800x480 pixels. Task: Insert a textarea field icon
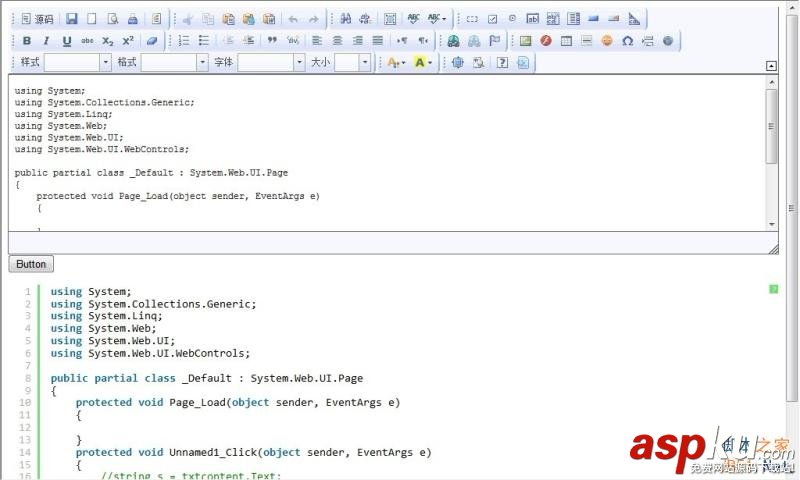[x=553, y=19]
